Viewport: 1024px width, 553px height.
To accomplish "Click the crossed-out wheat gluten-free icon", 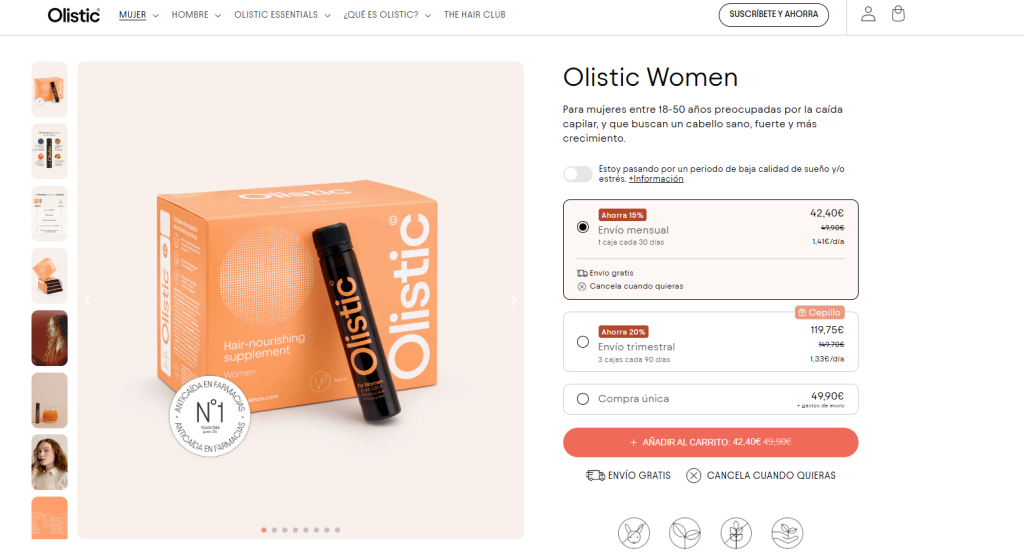I will [x=736, y=533].
